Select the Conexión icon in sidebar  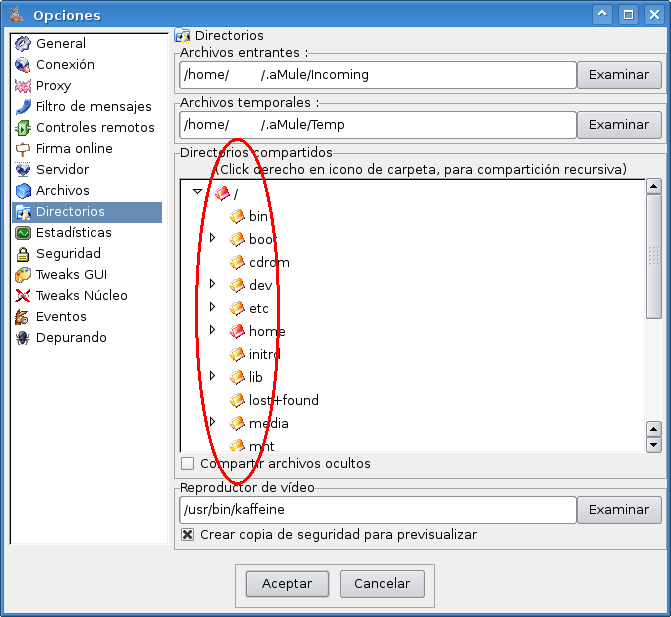click(23, 65)
